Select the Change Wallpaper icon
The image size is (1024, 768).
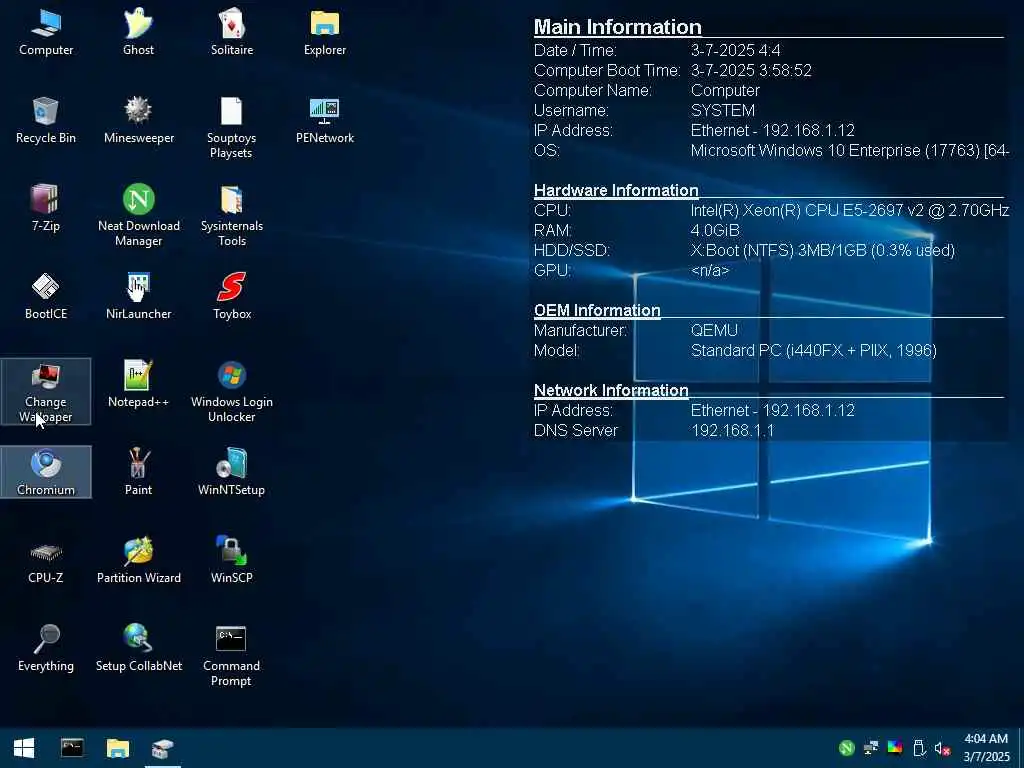tap(46, 391)
